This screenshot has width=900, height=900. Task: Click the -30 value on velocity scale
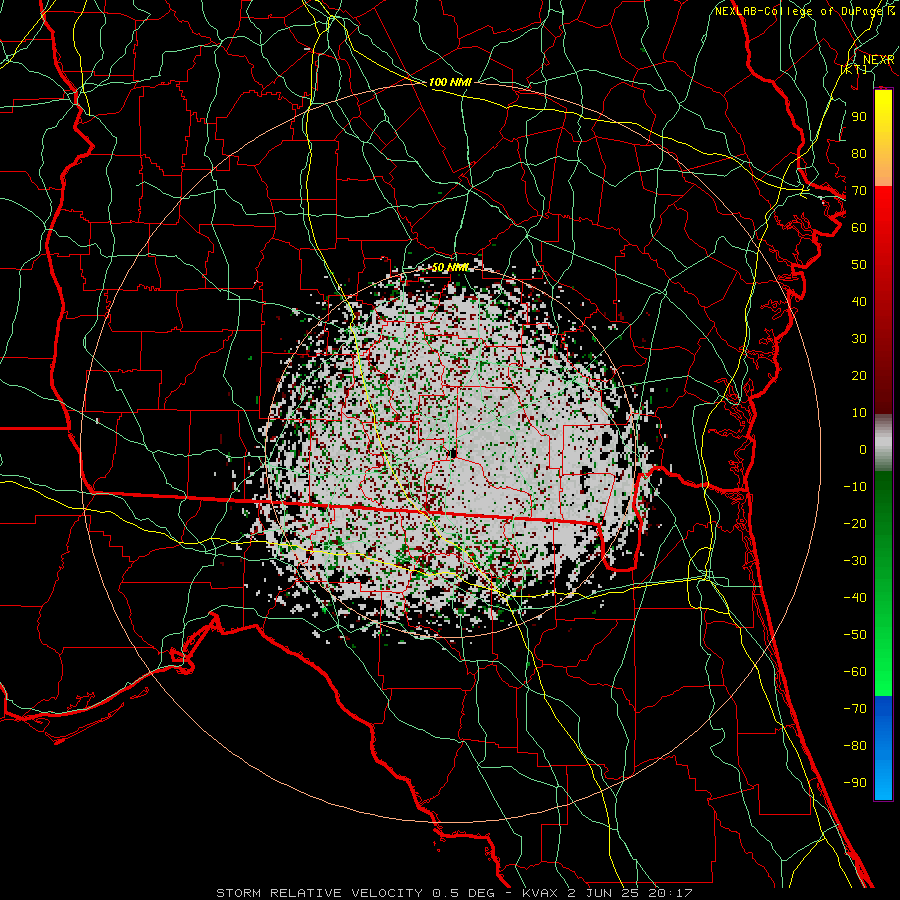[855, 561]
